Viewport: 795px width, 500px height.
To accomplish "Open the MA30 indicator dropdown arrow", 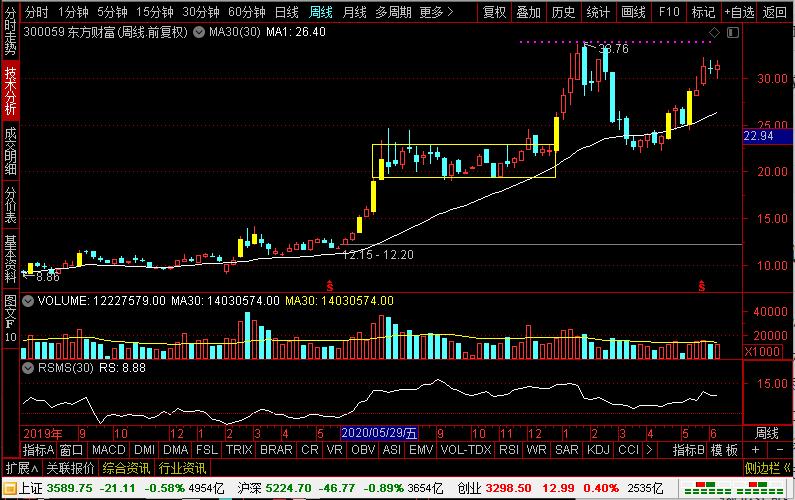I will coord(199,32).
